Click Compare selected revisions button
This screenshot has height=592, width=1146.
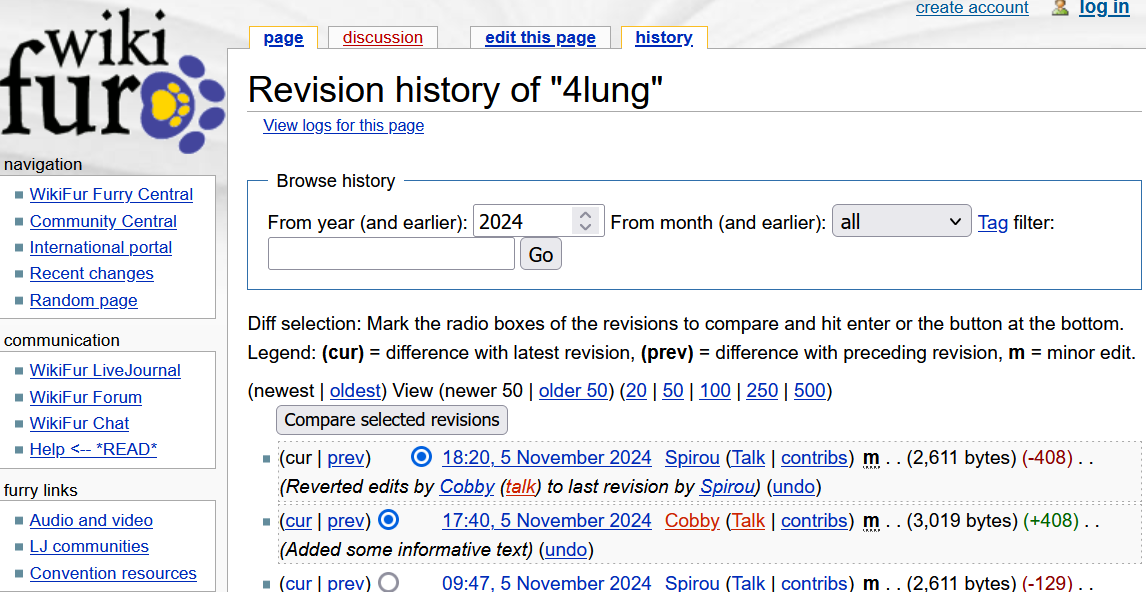coord(392,420)
